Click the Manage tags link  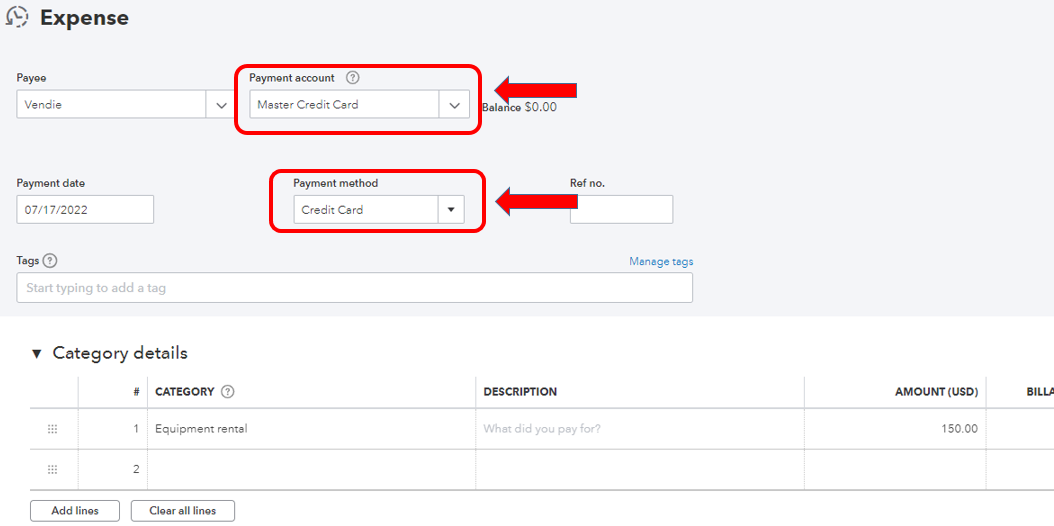click(661, 262)
